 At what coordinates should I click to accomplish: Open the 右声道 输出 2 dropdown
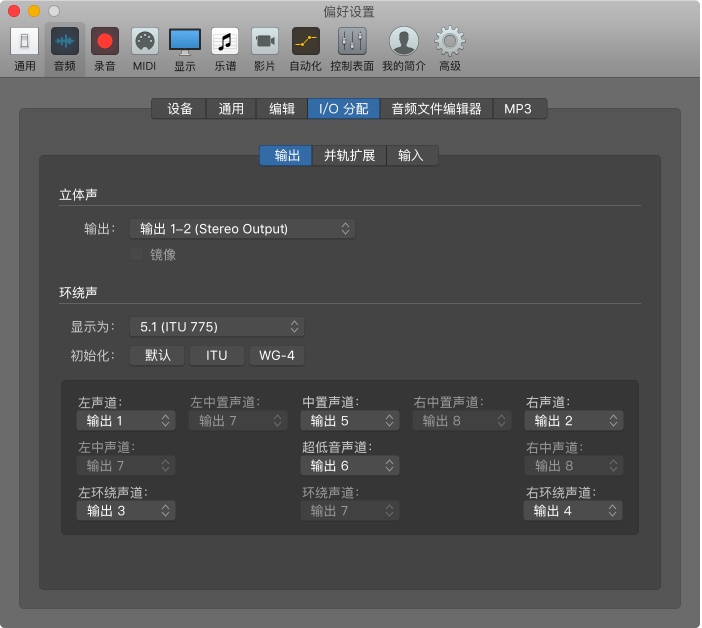[574, 421]
